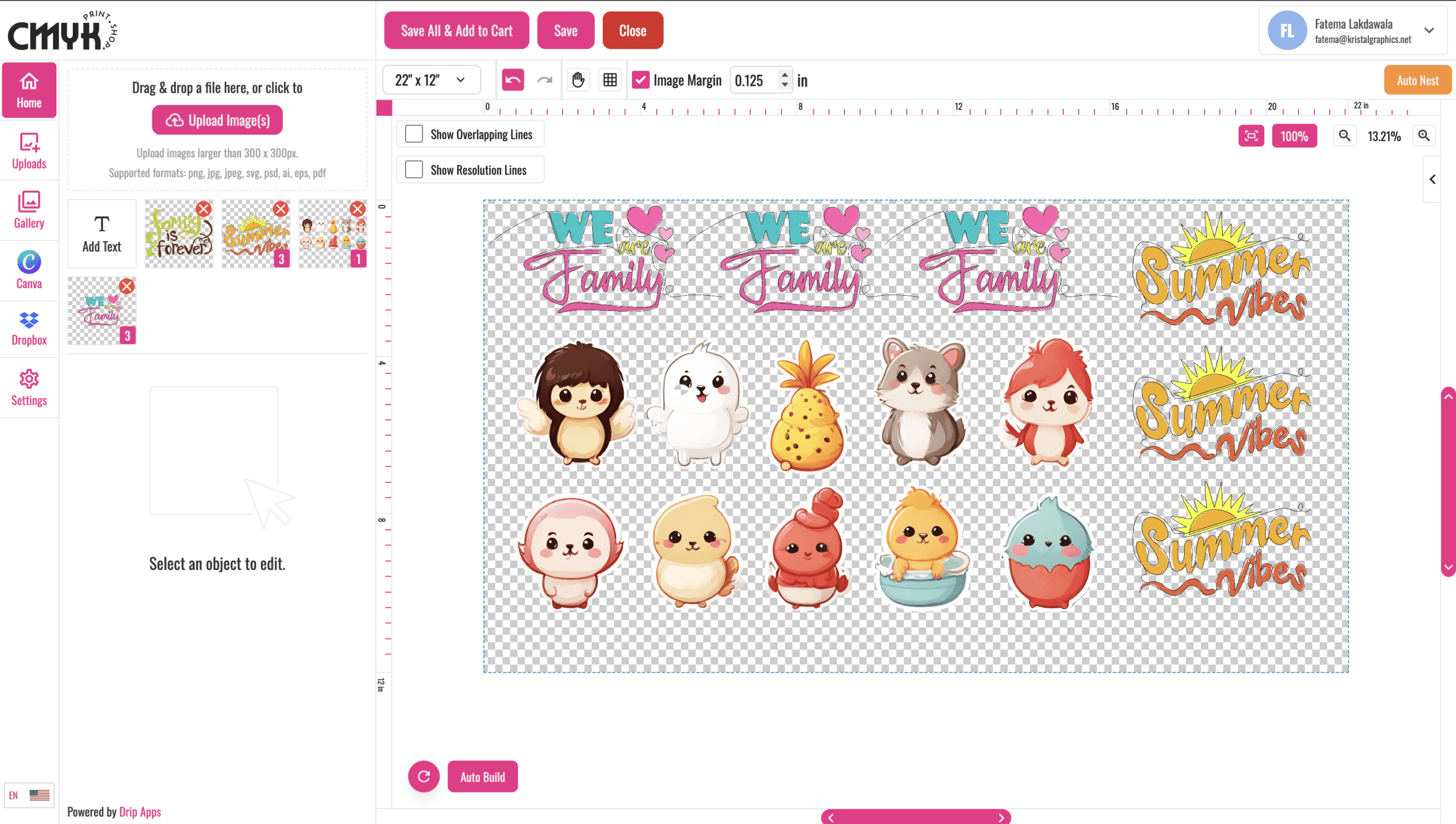The width and height of the screenshot is (1456, 824).
Task: Click the redo arrow icon
Action: point(544,80)
